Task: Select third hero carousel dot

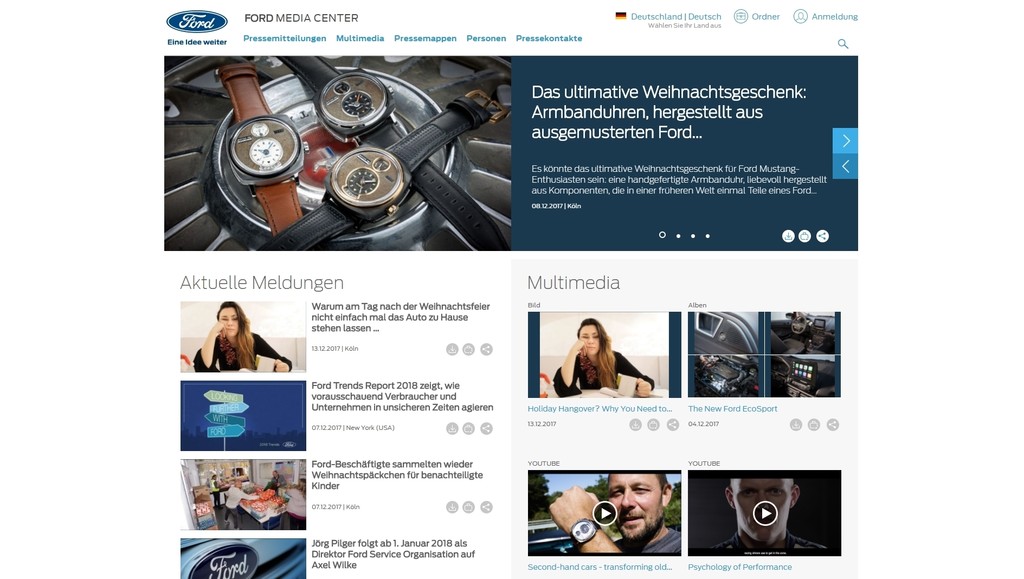Action: tap(693, 236)
